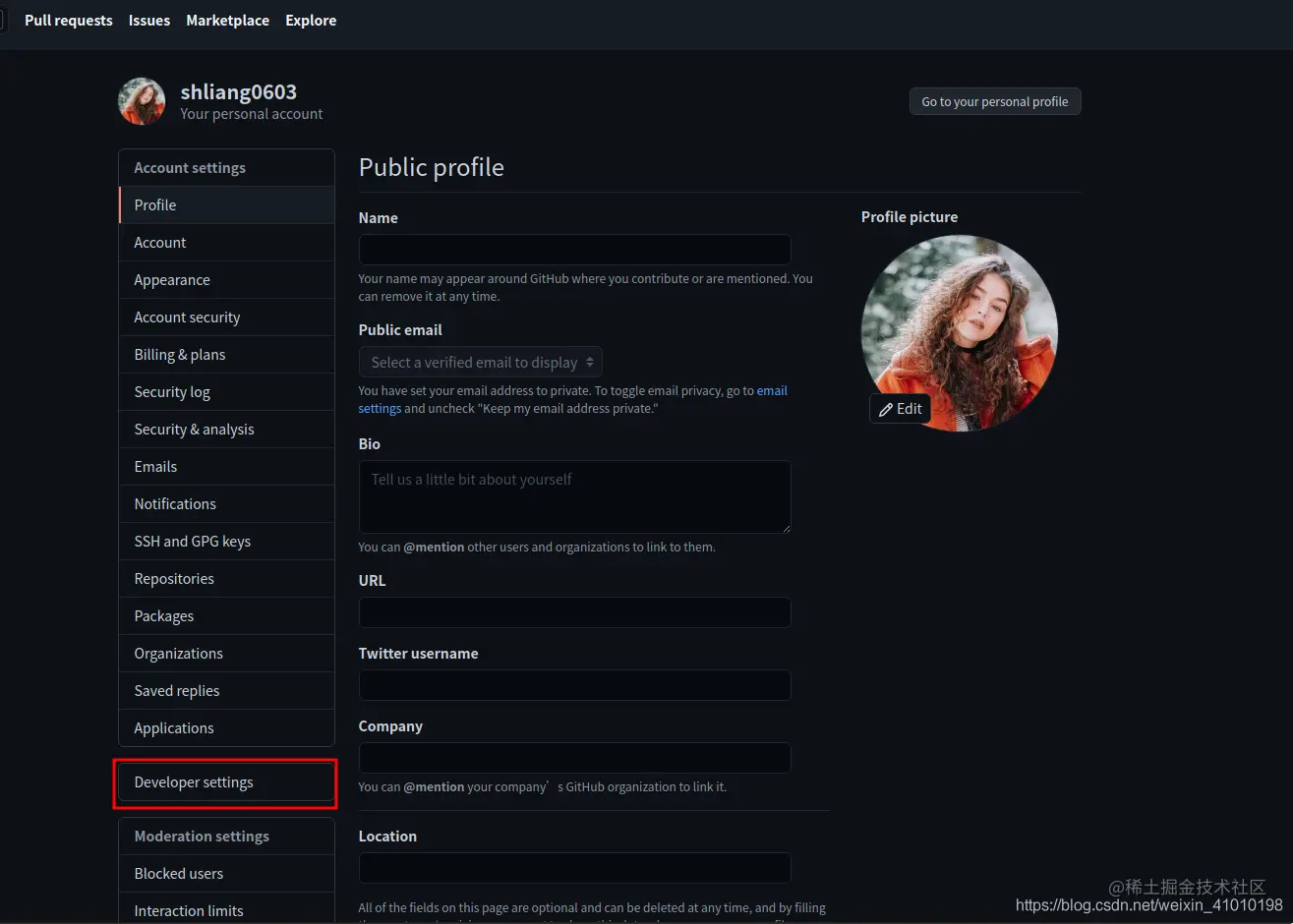The width and height of the screenshot is (1293, 924).
Task: Open Packages settings
Action: [x=226, y=615]
